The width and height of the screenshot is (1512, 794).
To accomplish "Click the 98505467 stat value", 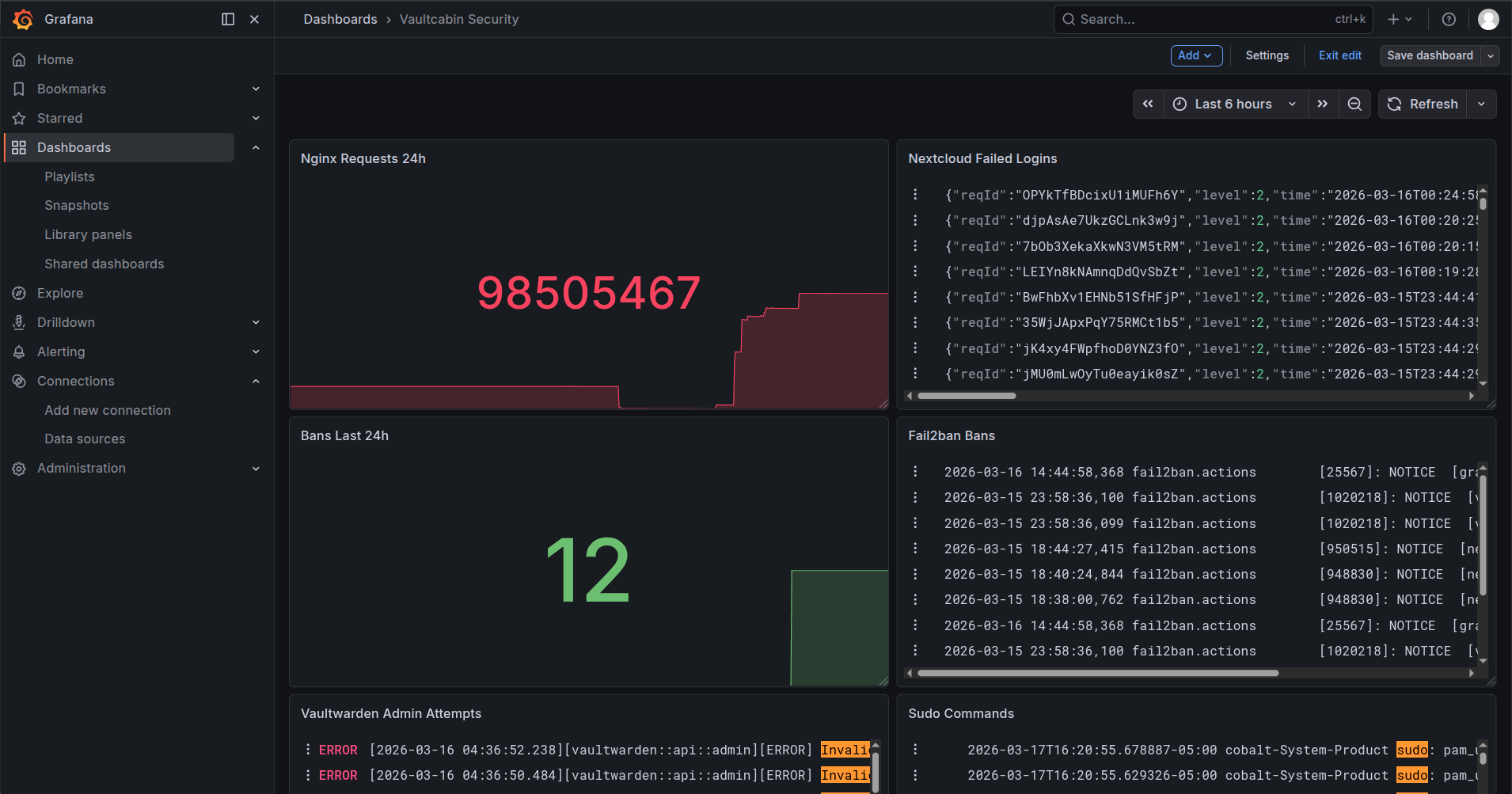I will (x=589, y=293).
